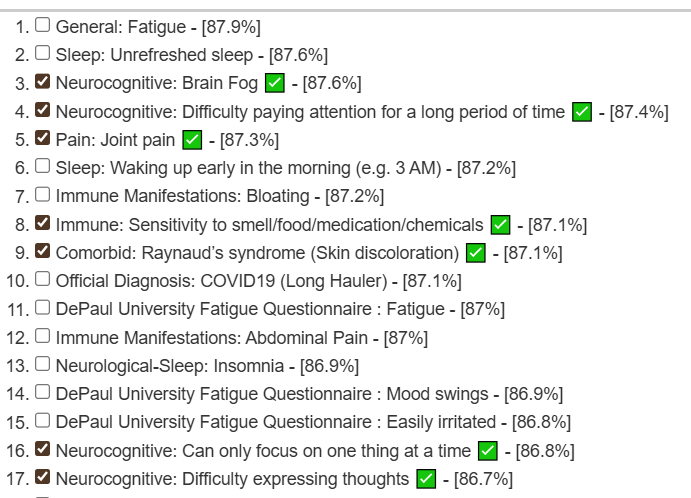The width and height of the screenshot is (691, 498).
Task: Uncheck Pain: Joint pain checkbox
Action: (x=42, y=138)
